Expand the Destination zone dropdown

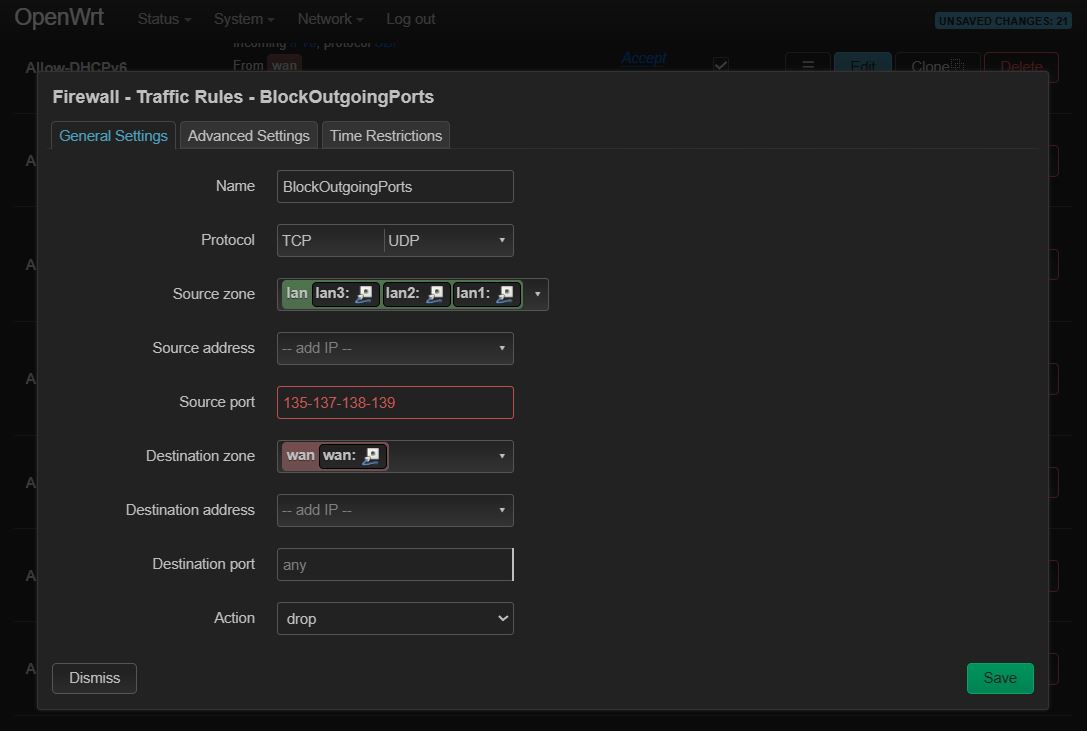(x=502, y=456)
